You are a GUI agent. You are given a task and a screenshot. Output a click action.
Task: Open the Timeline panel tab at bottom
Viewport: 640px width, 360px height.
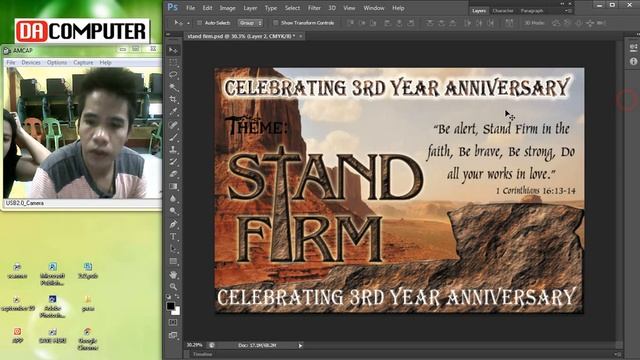203,354
